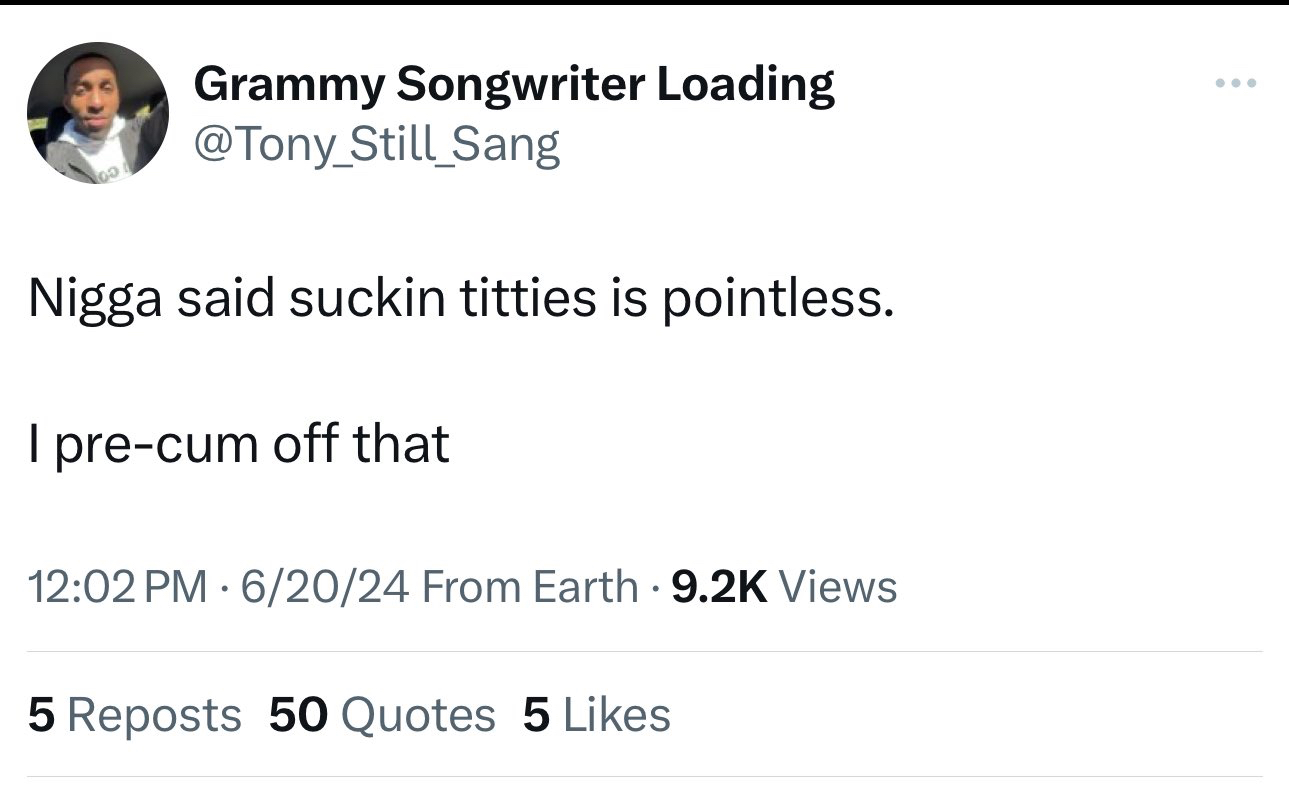Click the From Earth location label
Screen dimensions: 1289x795
530,586
